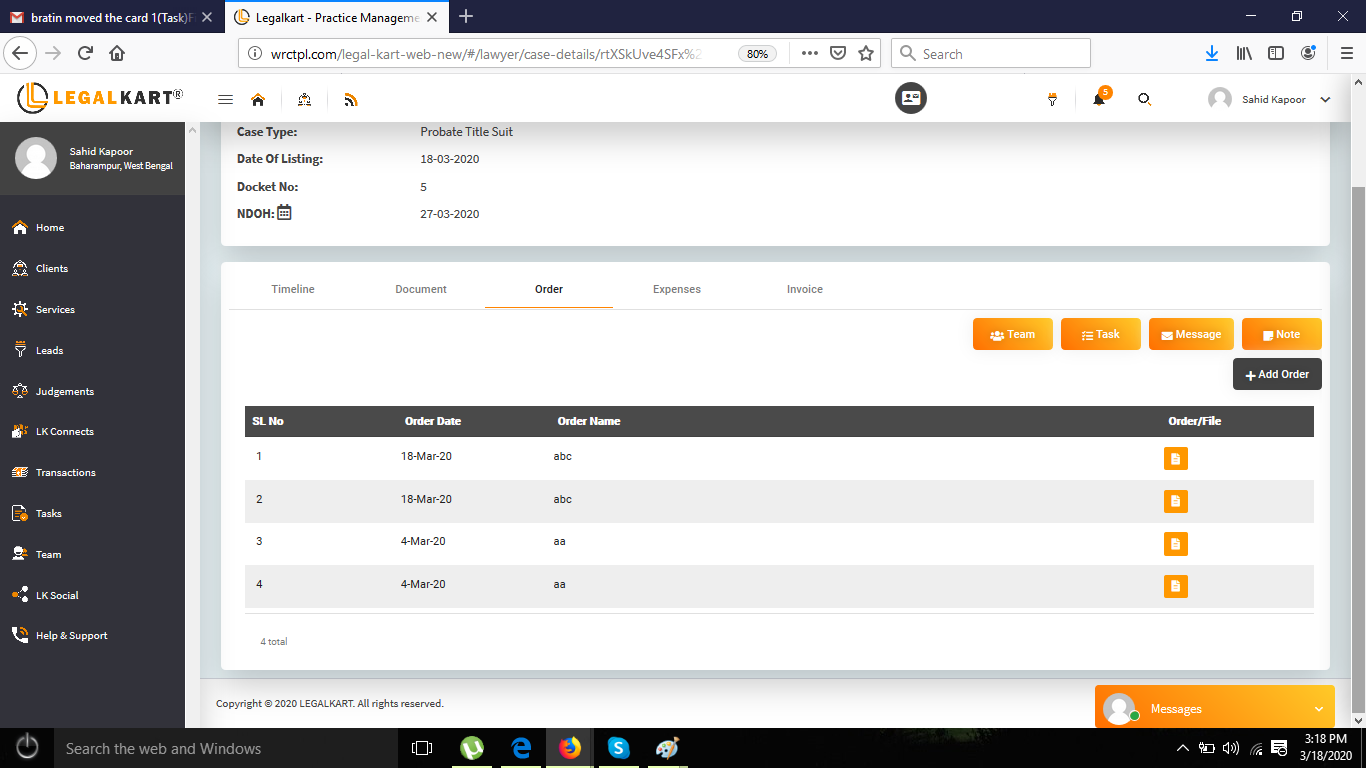Open the order file icon for row 1
Screen dimensions: 1366x768
(x=1175, y=459)
